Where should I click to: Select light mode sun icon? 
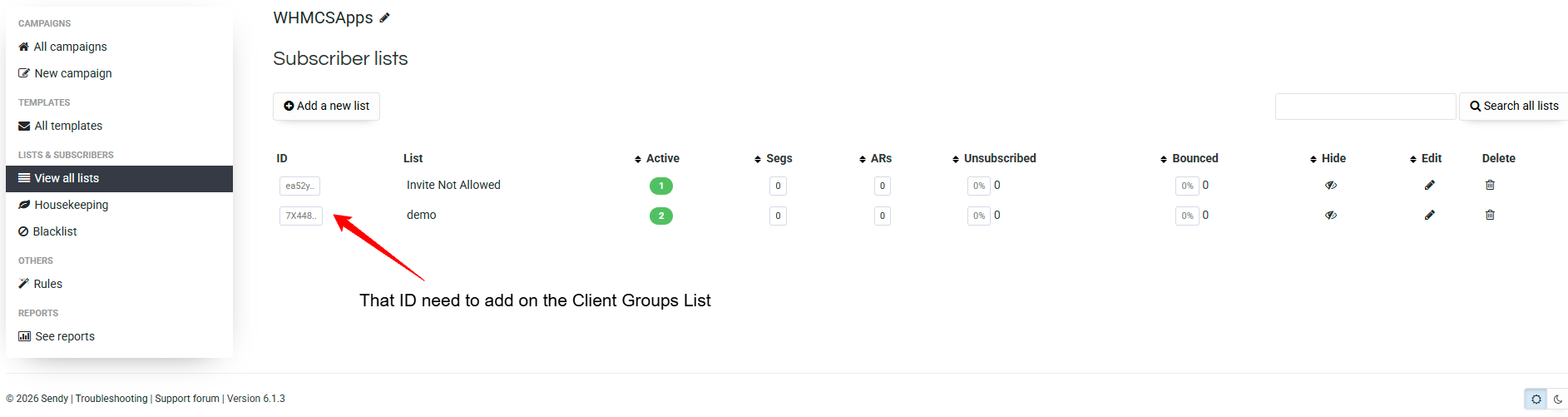[x=1536, y=400]
